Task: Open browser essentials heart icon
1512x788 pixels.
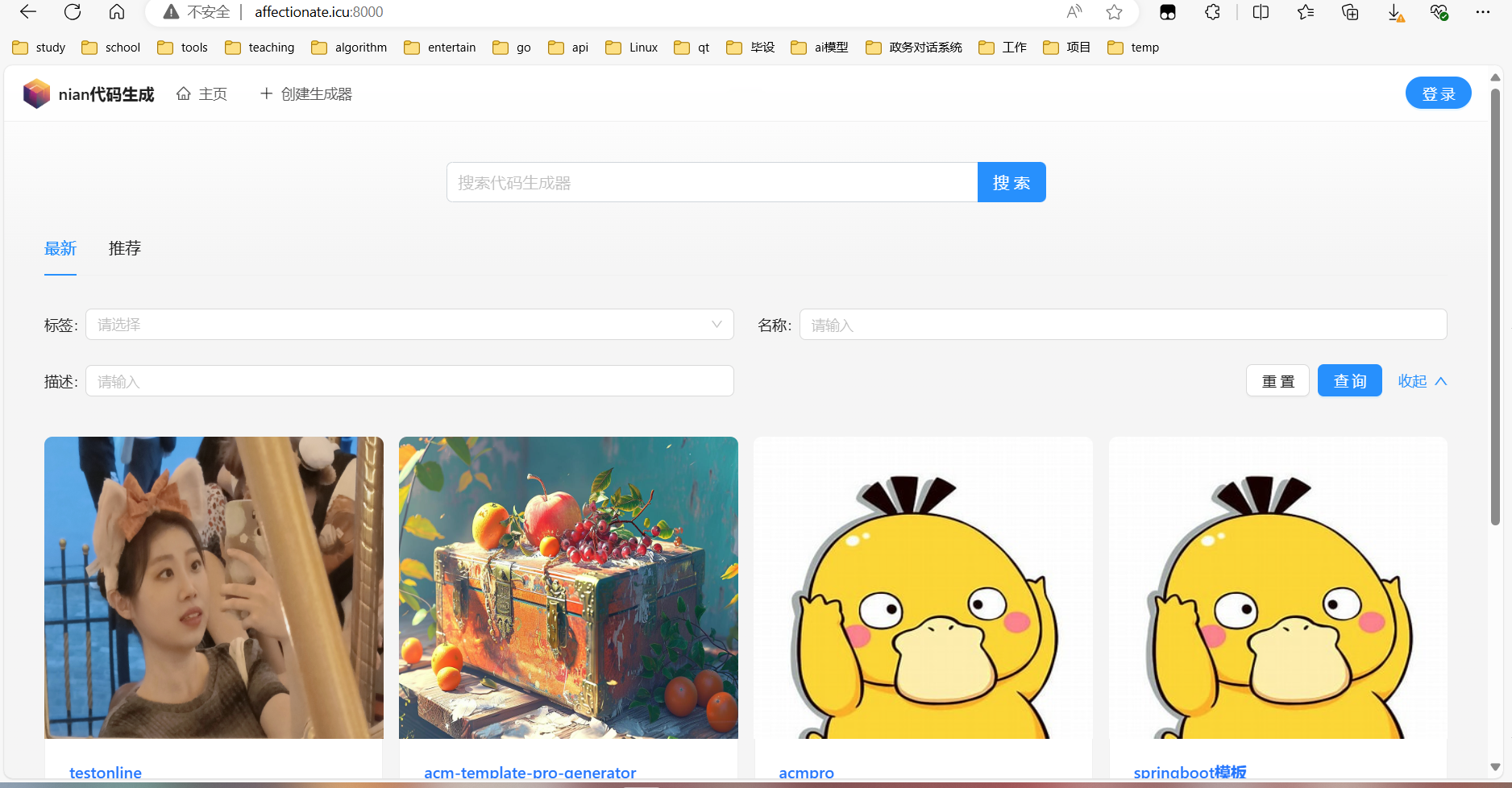Action: click(x=1439, y=12)
